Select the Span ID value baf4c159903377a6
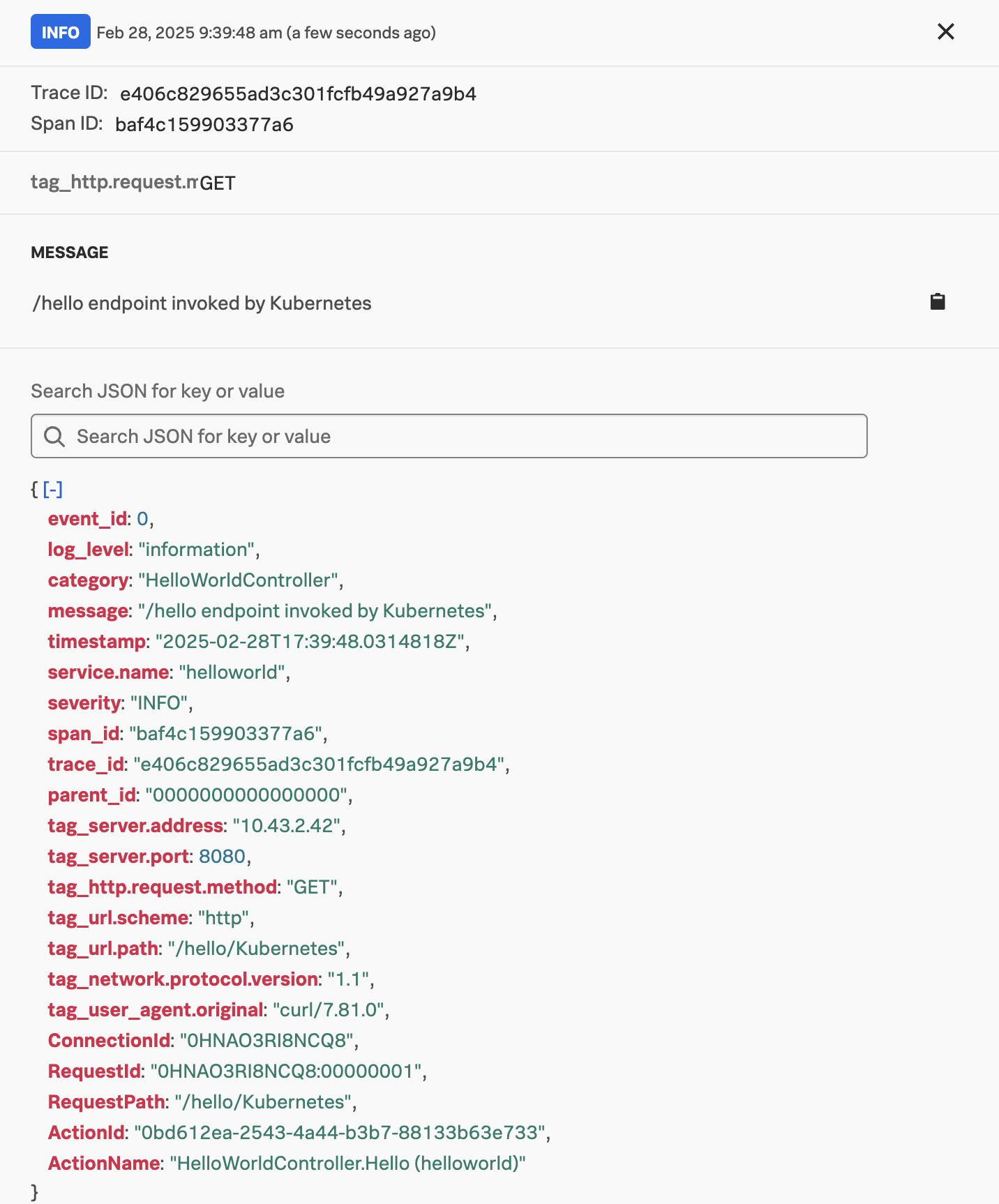 tap(203, 125)
